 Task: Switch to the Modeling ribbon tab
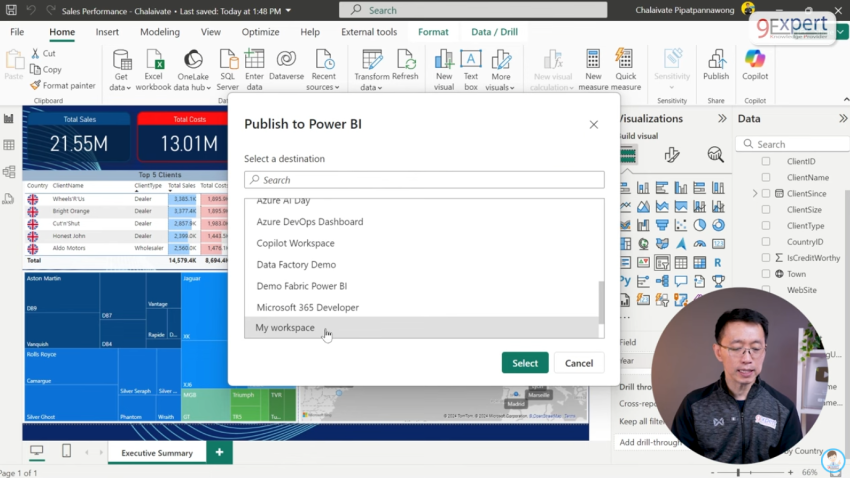160,32
